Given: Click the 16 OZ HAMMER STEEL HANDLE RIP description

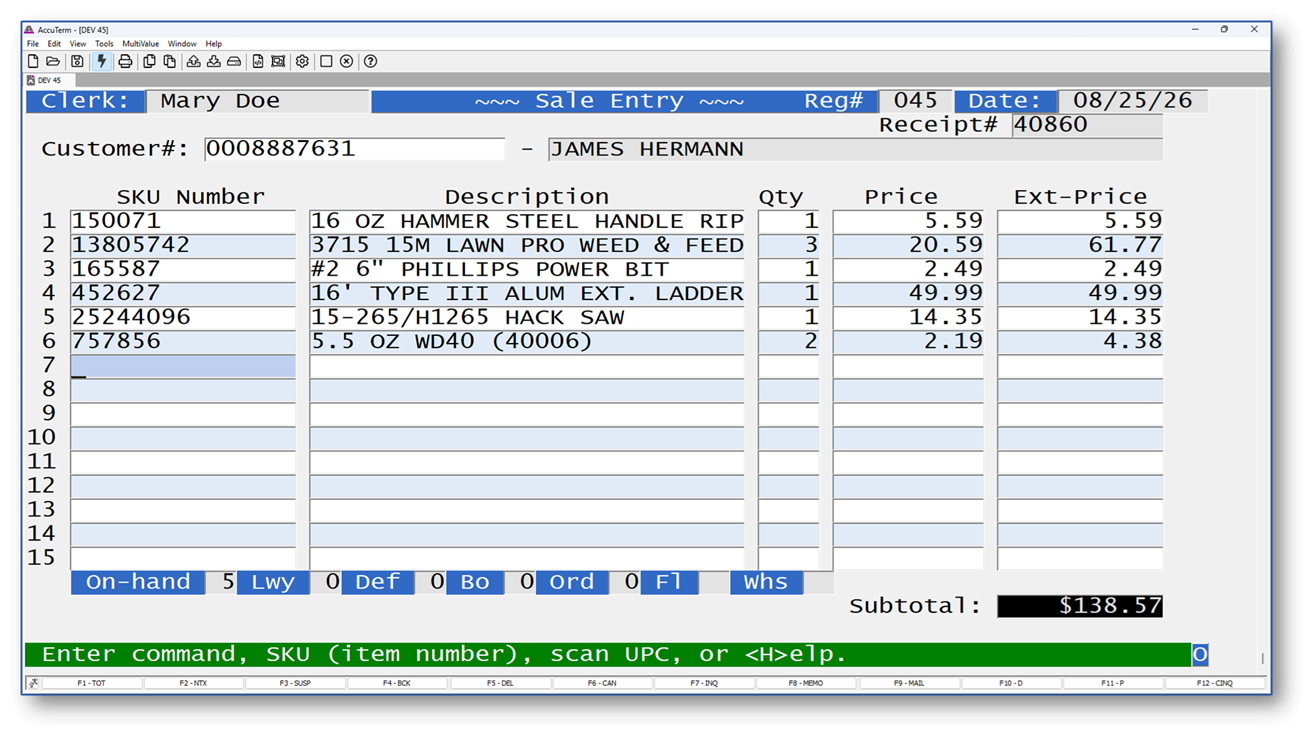Looking at the screenshot, I should point(527,221).
